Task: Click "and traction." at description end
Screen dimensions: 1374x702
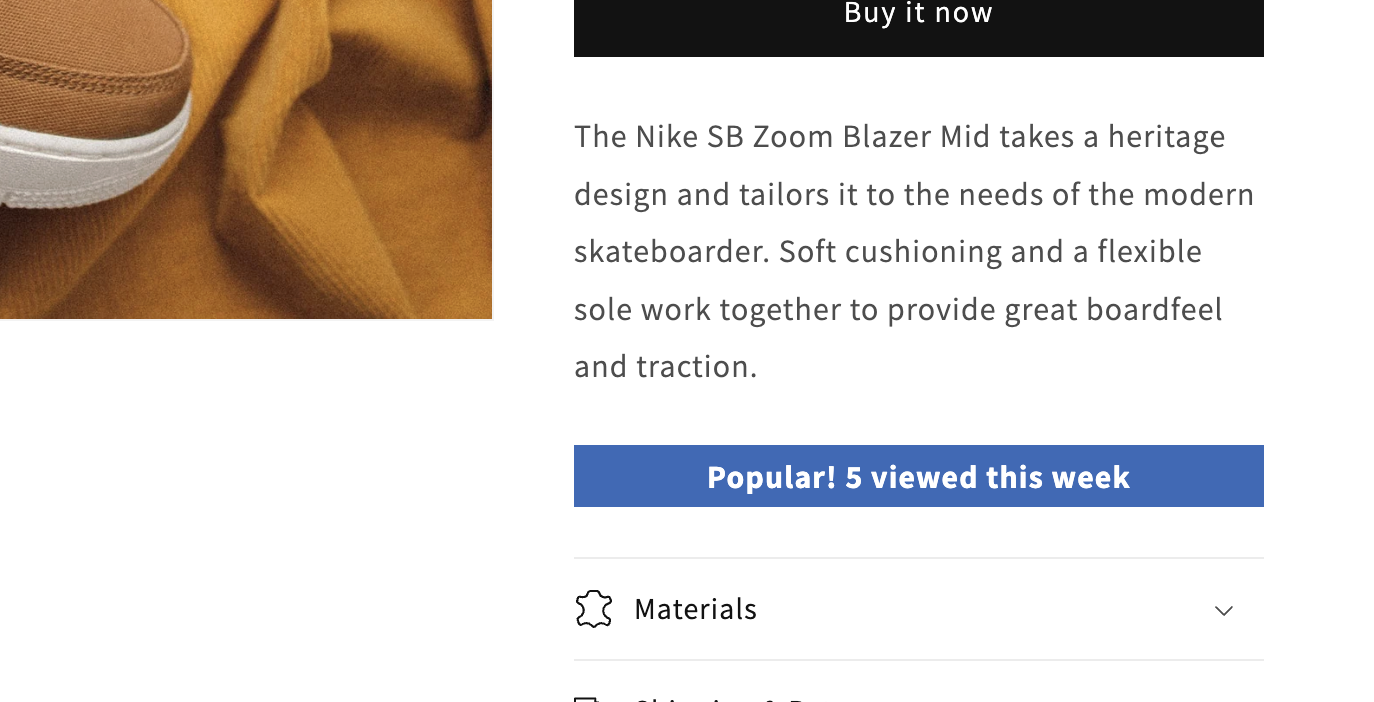Action: (665, 366)
